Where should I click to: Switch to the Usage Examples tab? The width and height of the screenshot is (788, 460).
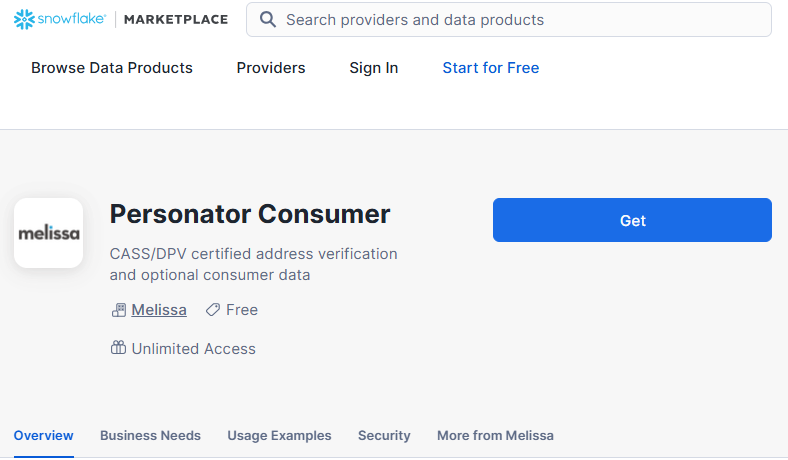tap(279, 435)
